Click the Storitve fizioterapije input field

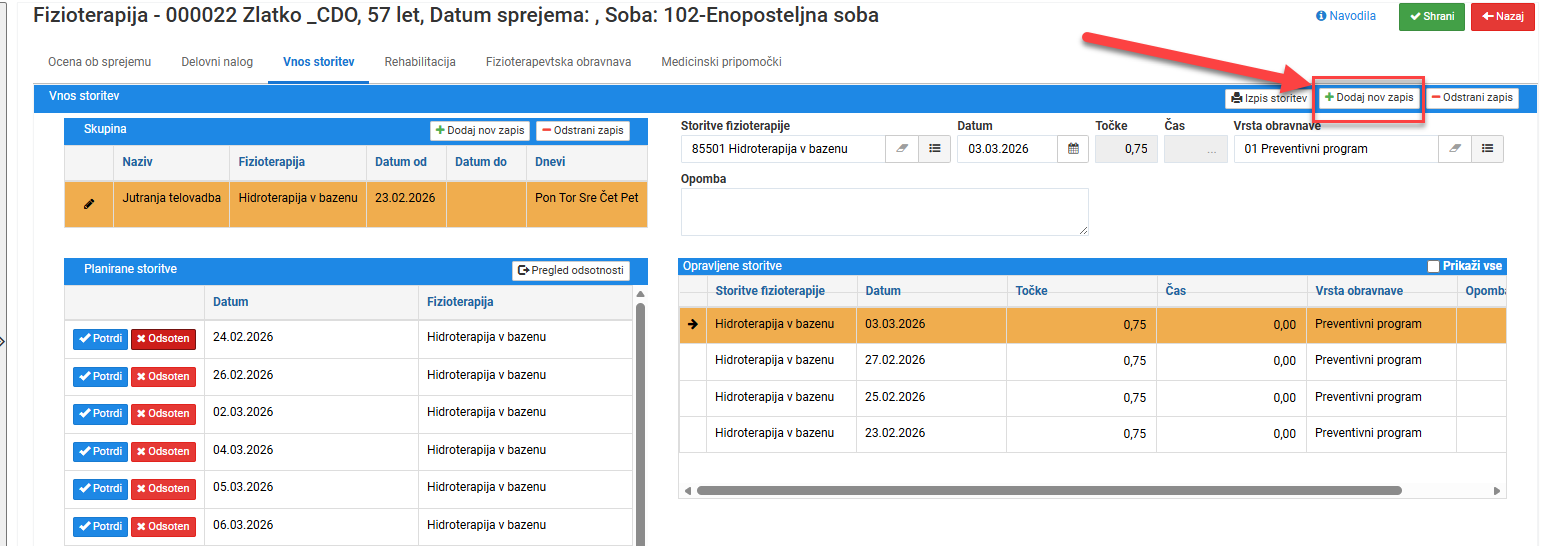point(783,148)
